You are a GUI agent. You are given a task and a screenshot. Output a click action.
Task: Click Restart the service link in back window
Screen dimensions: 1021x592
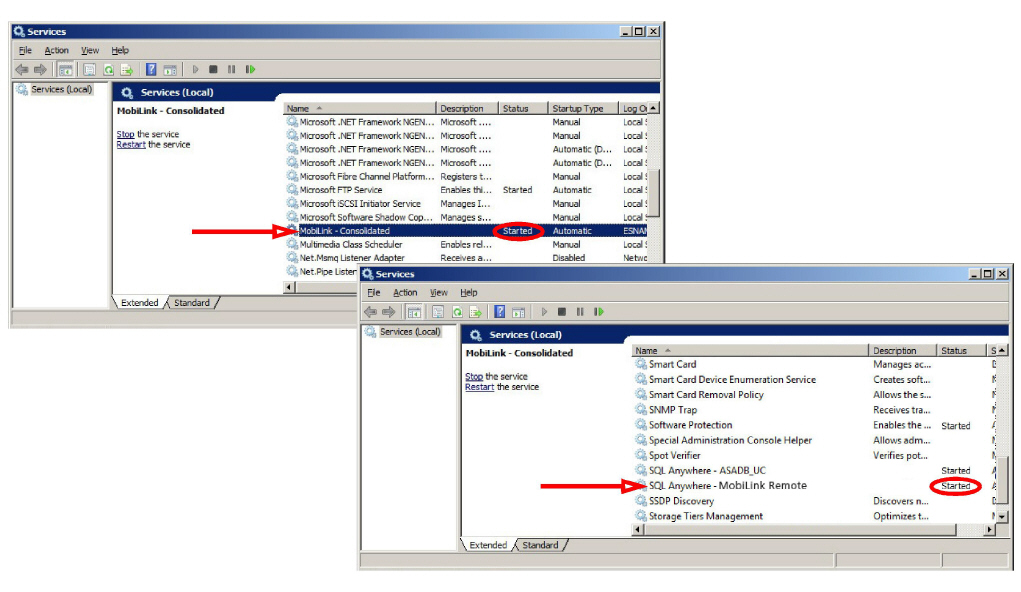coord(131,145)
